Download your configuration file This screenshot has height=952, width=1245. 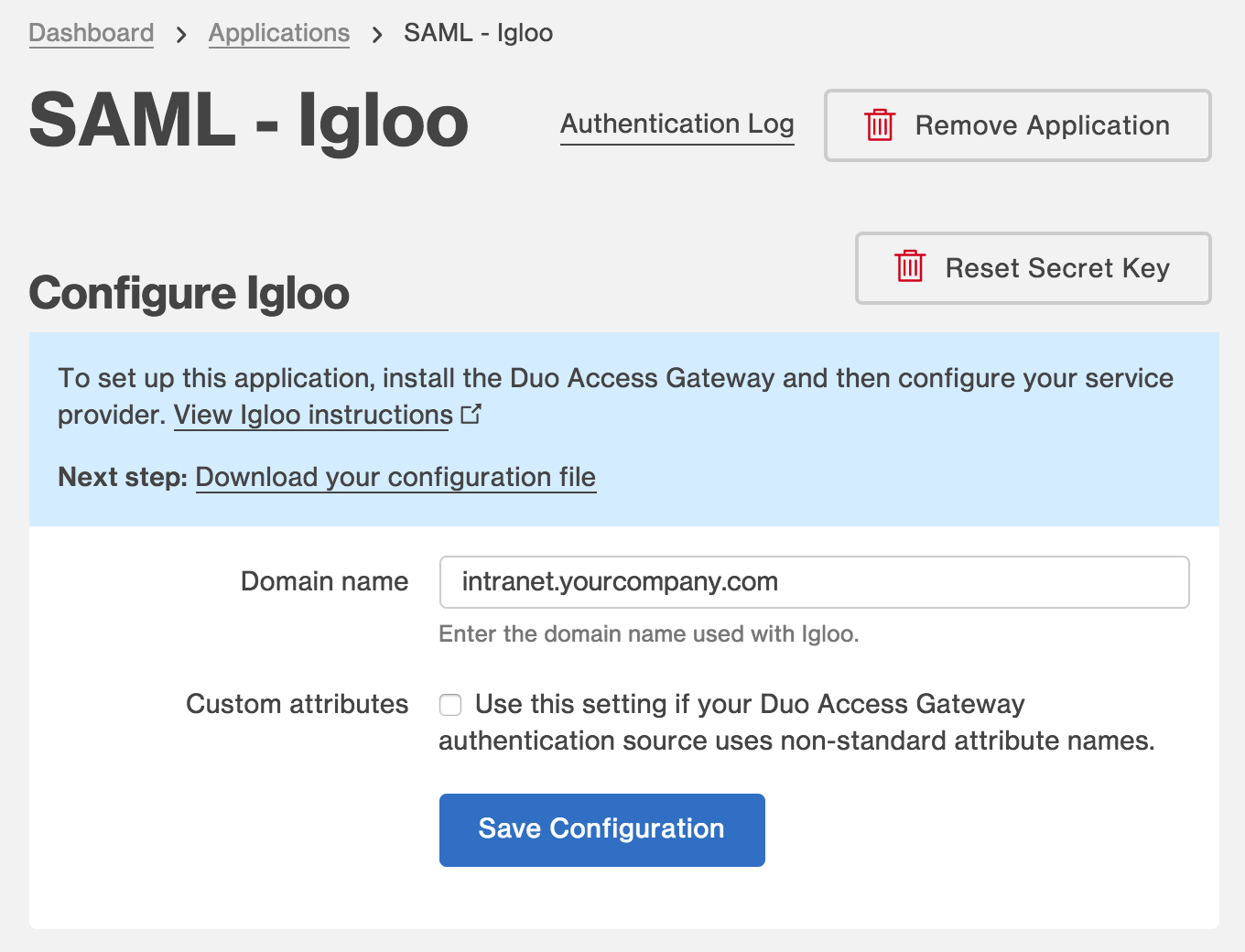pos(395,477)
